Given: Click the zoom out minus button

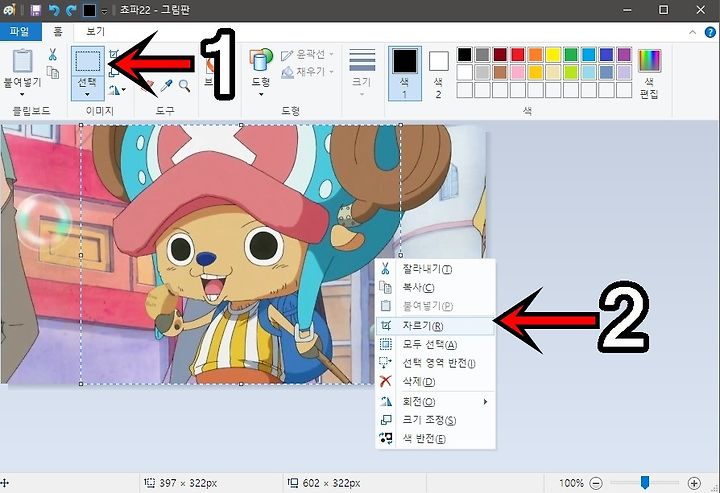Looking at the screenshot, I should pyautogui.click(x=596, y=483).
